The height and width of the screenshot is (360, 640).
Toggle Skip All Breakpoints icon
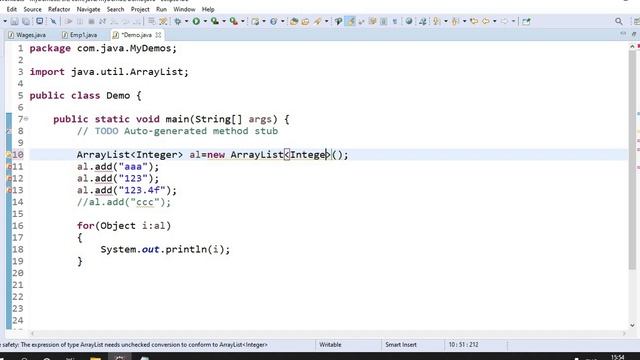tap(53, 21)
